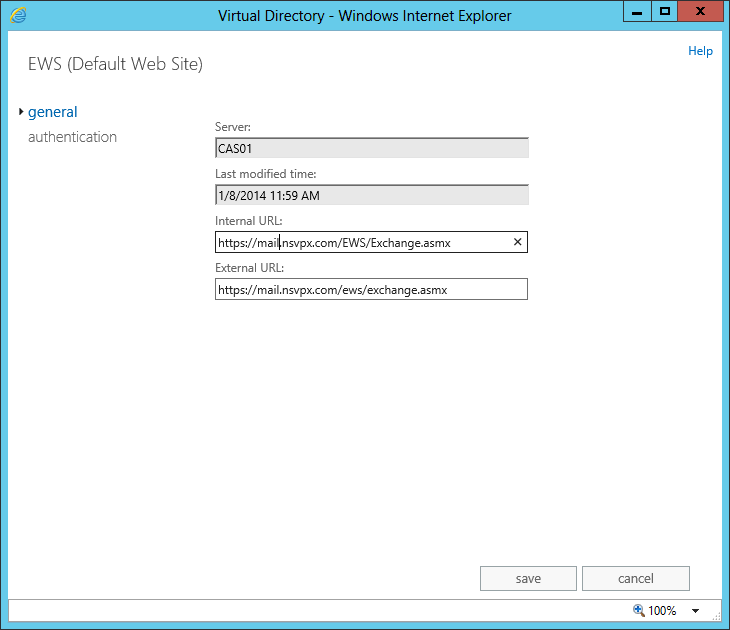Click the Internet Explorer icon in title bar
Screen dimensions: 730x630
coord(18,15)
